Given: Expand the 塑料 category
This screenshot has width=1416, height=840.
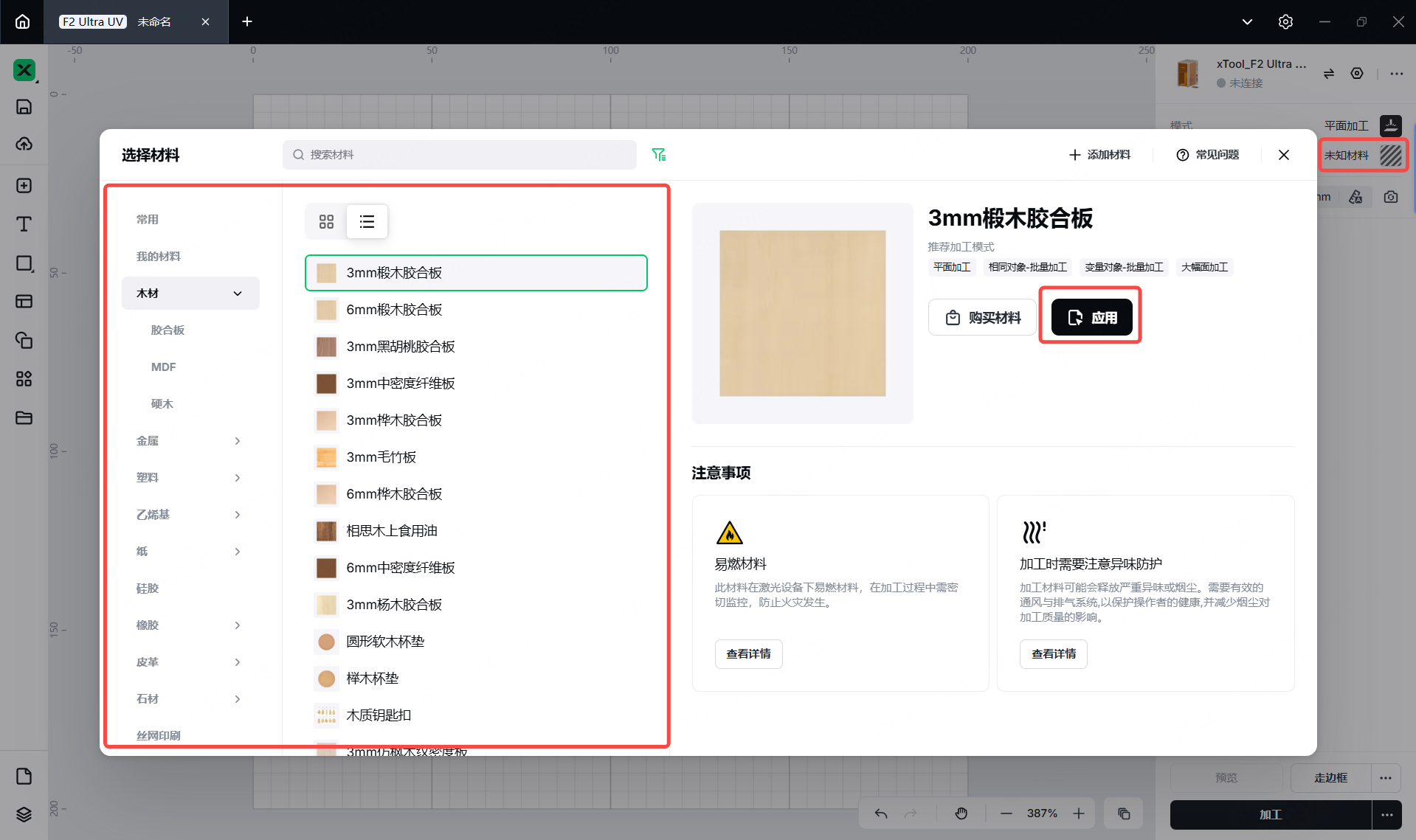Looking at the screenshot, I should [x=237, y=478].
